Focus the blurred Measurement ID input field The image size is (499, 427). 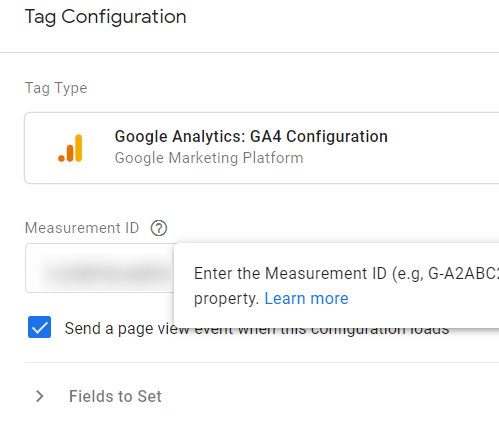(99, 268)
